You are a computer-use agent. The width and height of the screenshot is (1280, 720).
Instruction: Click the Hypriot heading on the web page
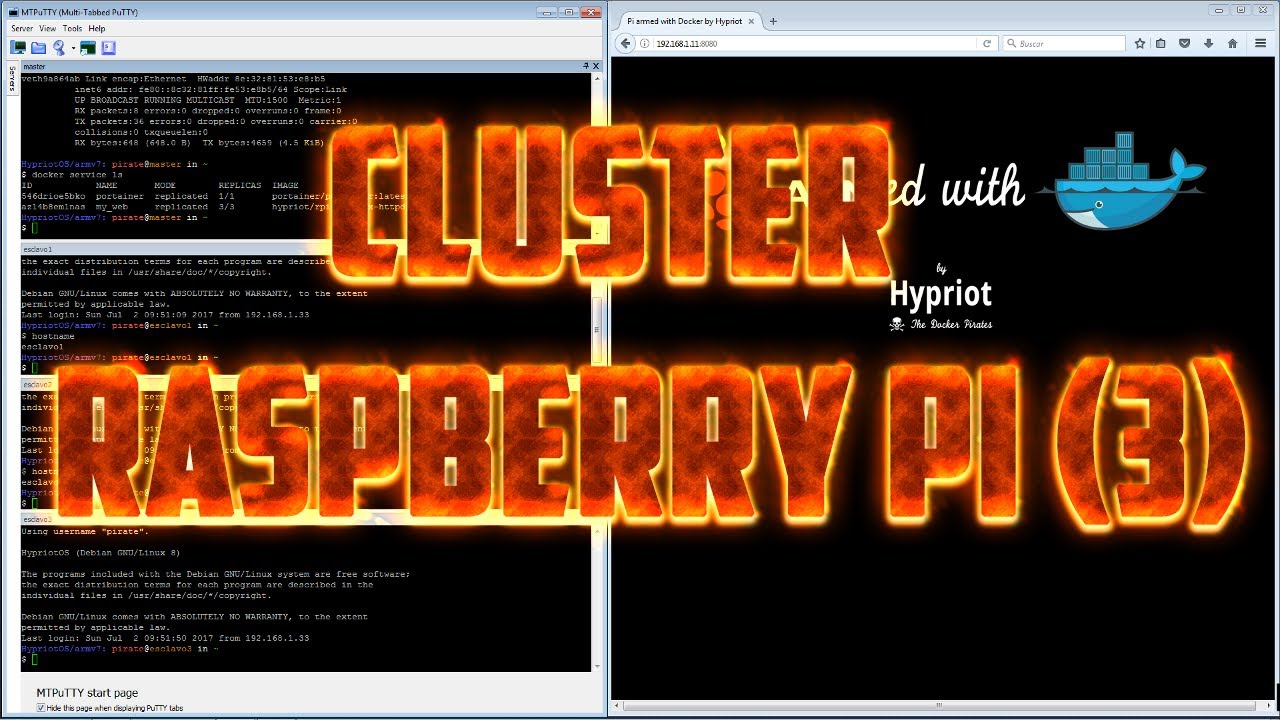pos(940,293)
